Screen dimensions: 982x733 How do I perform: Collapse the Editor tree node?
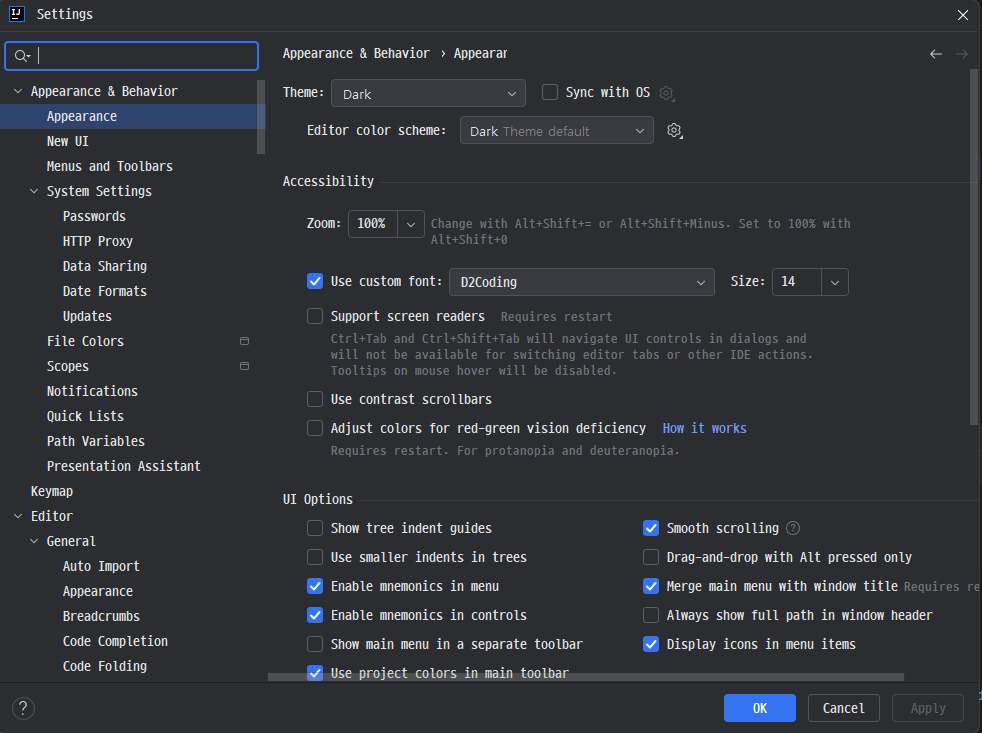tap(18, 516)
